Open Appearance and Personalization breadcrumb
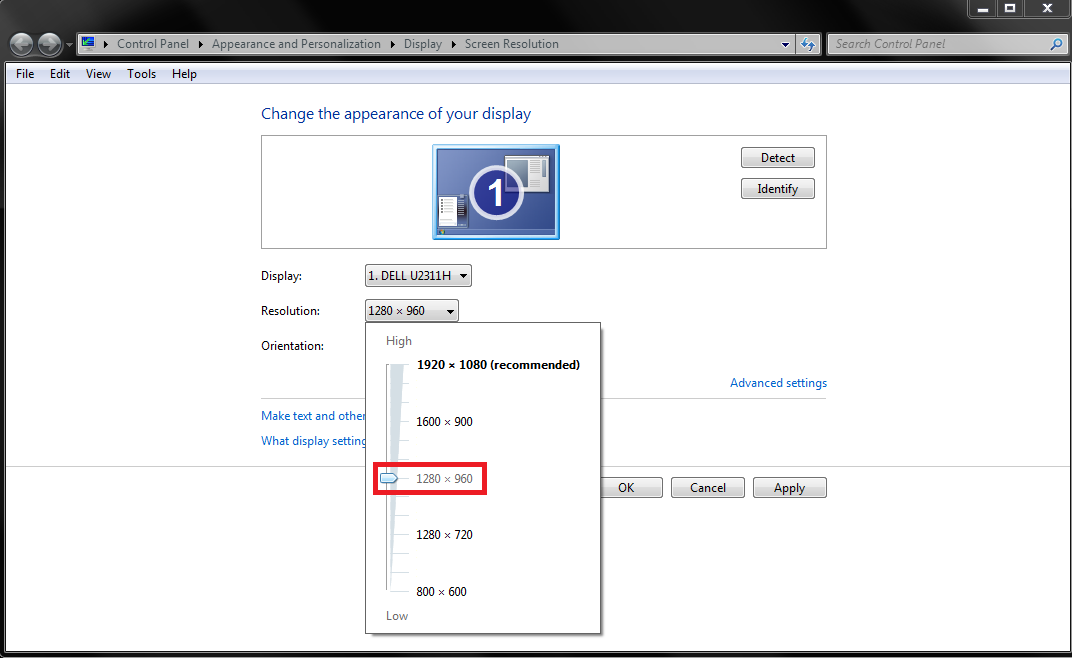The width and height of the screenshot is (1072, 658). point(296,44)
